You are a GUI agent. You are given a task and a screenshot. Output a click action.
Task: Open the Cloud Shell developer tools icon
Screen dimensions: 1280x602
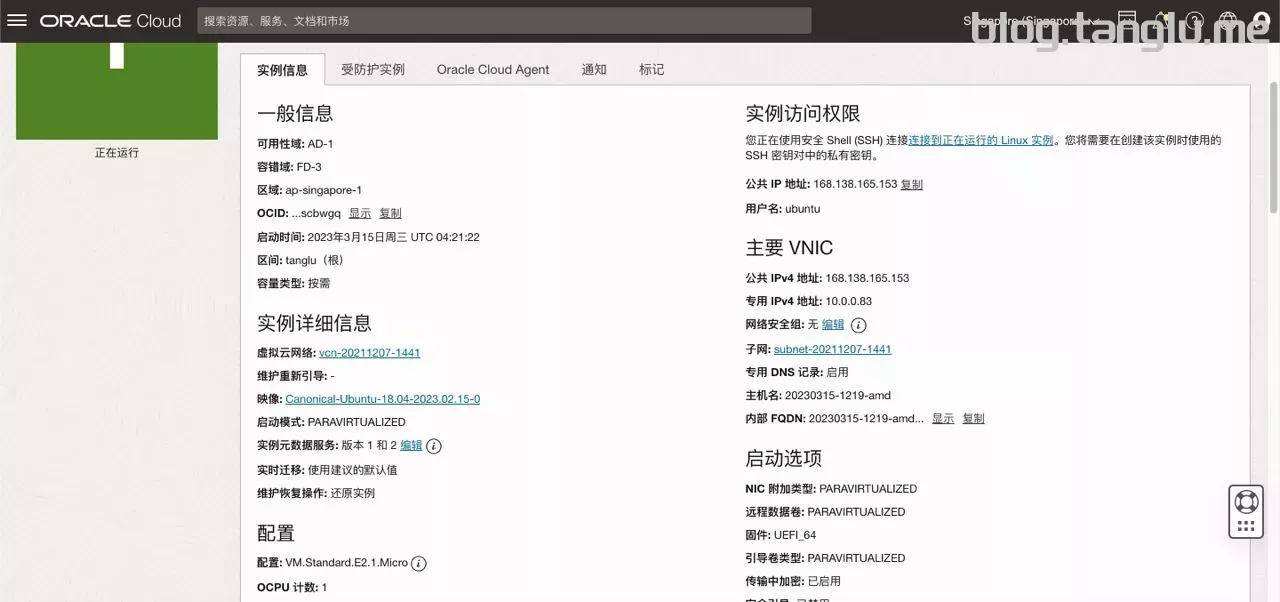(1127, 21)
